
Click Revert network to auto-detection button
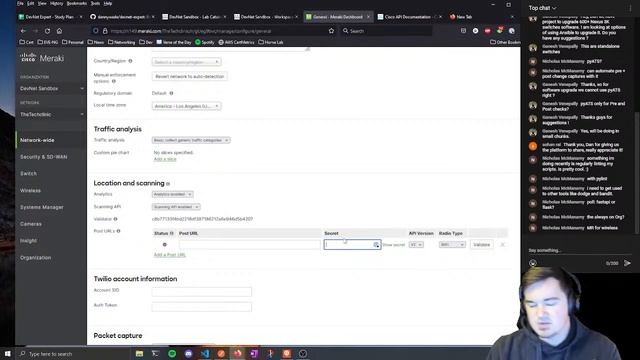pos(190,76)
